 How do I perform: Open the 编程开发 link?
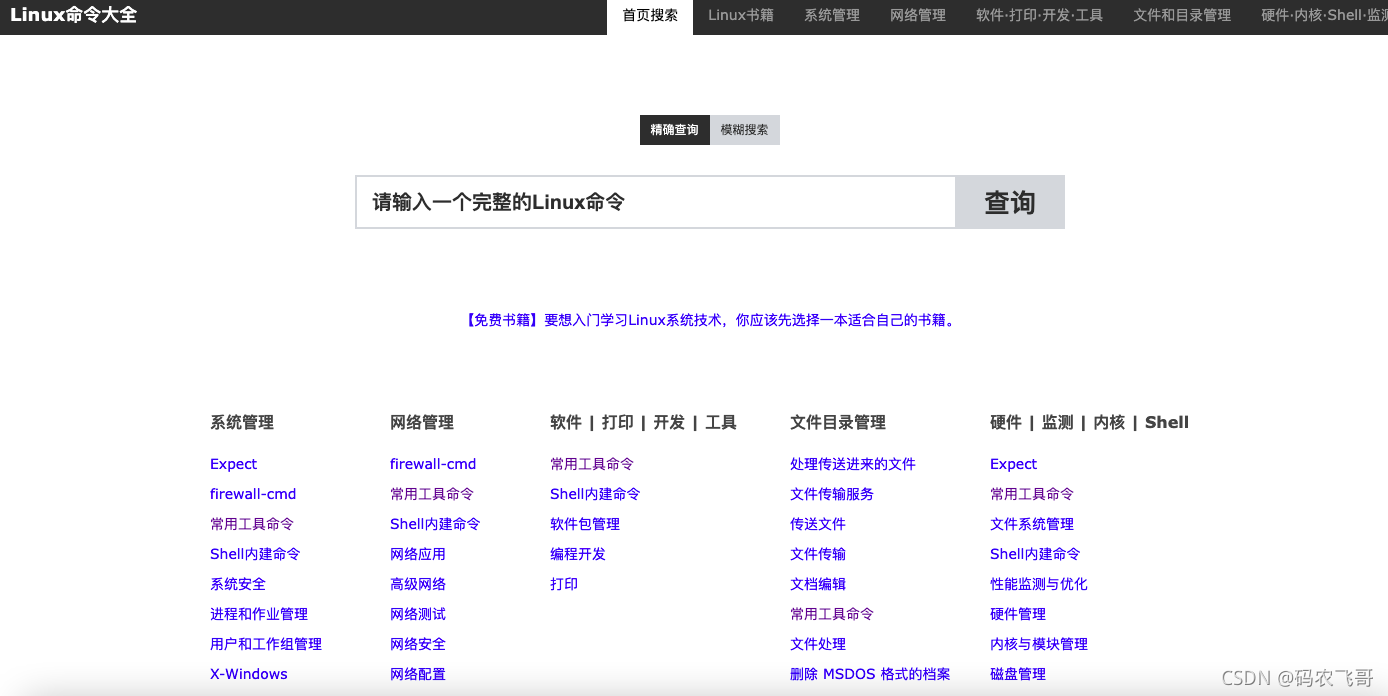(x=578, y=554)
